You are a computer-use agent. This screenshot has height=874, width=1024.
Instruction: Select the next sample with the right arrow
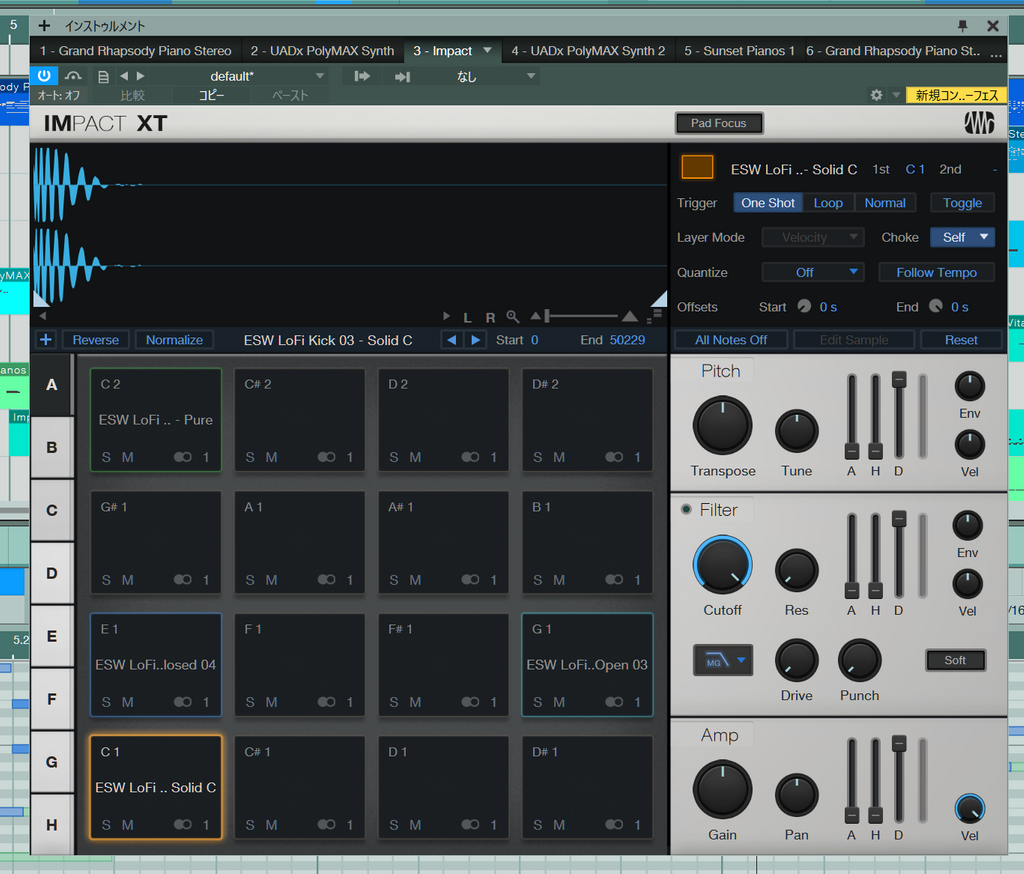click(x=475, y=340)
